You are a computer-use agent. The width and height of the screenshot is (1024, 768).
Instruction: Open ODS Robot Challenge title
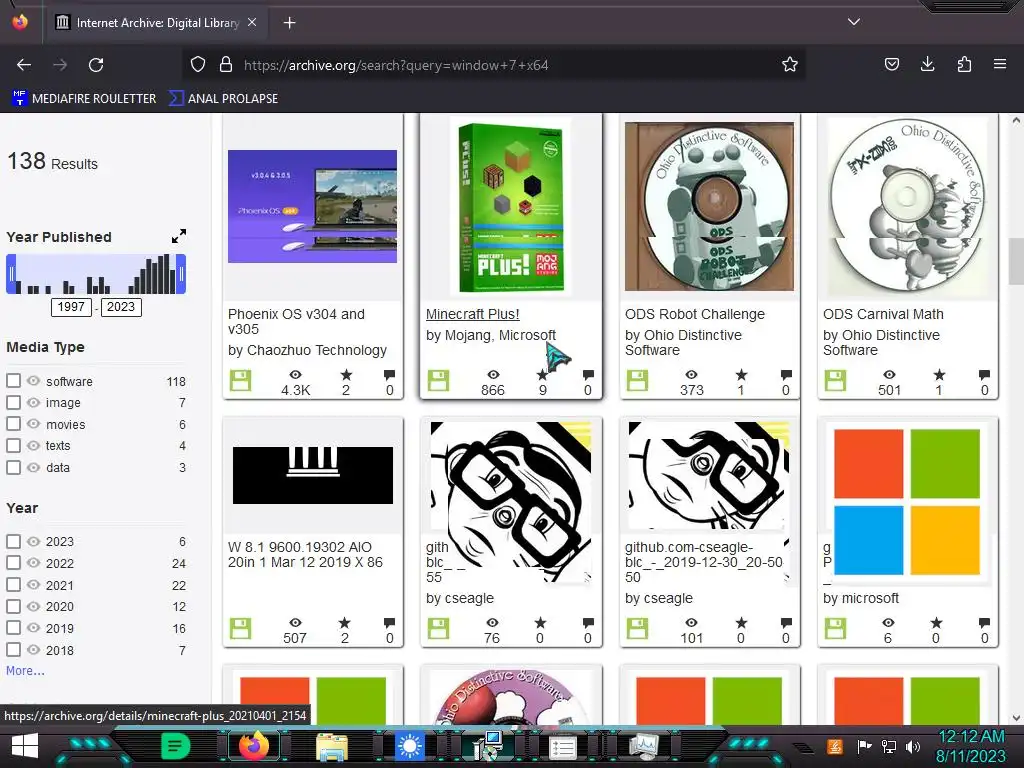[x=695, y=314]
